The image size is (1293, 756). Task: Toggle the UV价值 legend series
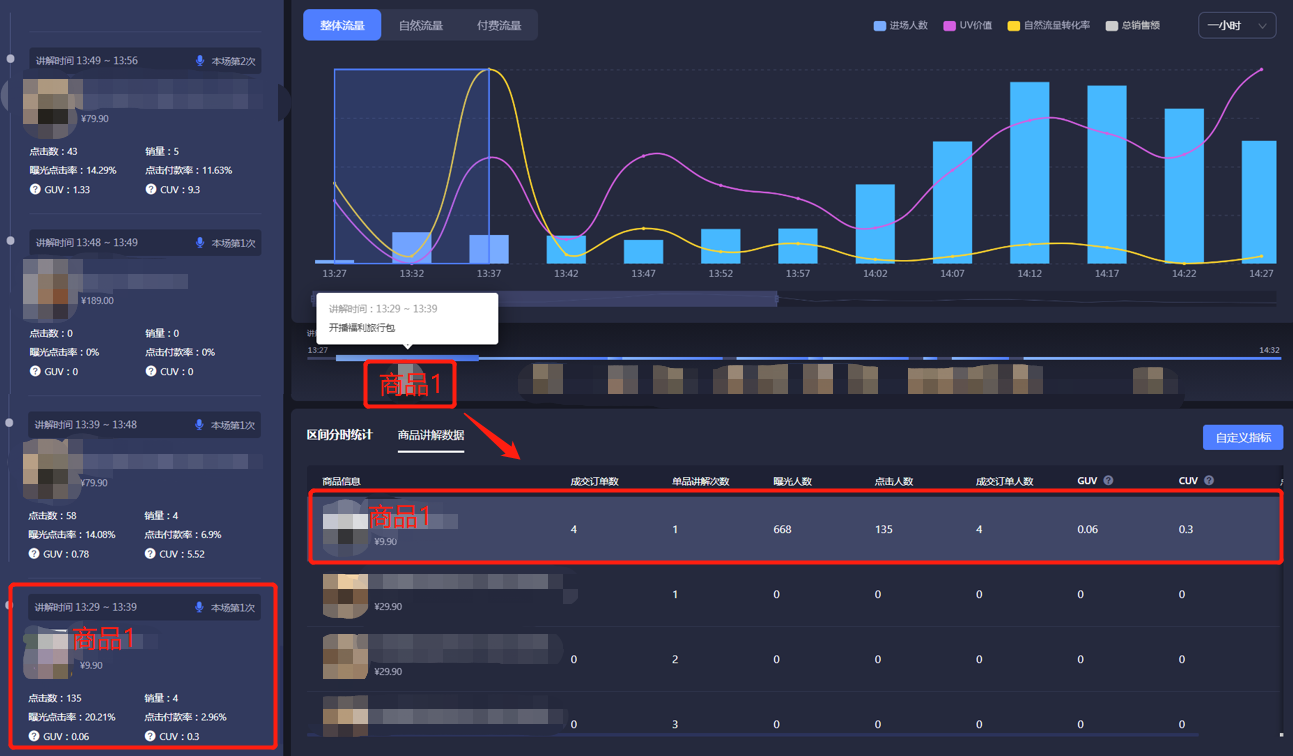967,26
